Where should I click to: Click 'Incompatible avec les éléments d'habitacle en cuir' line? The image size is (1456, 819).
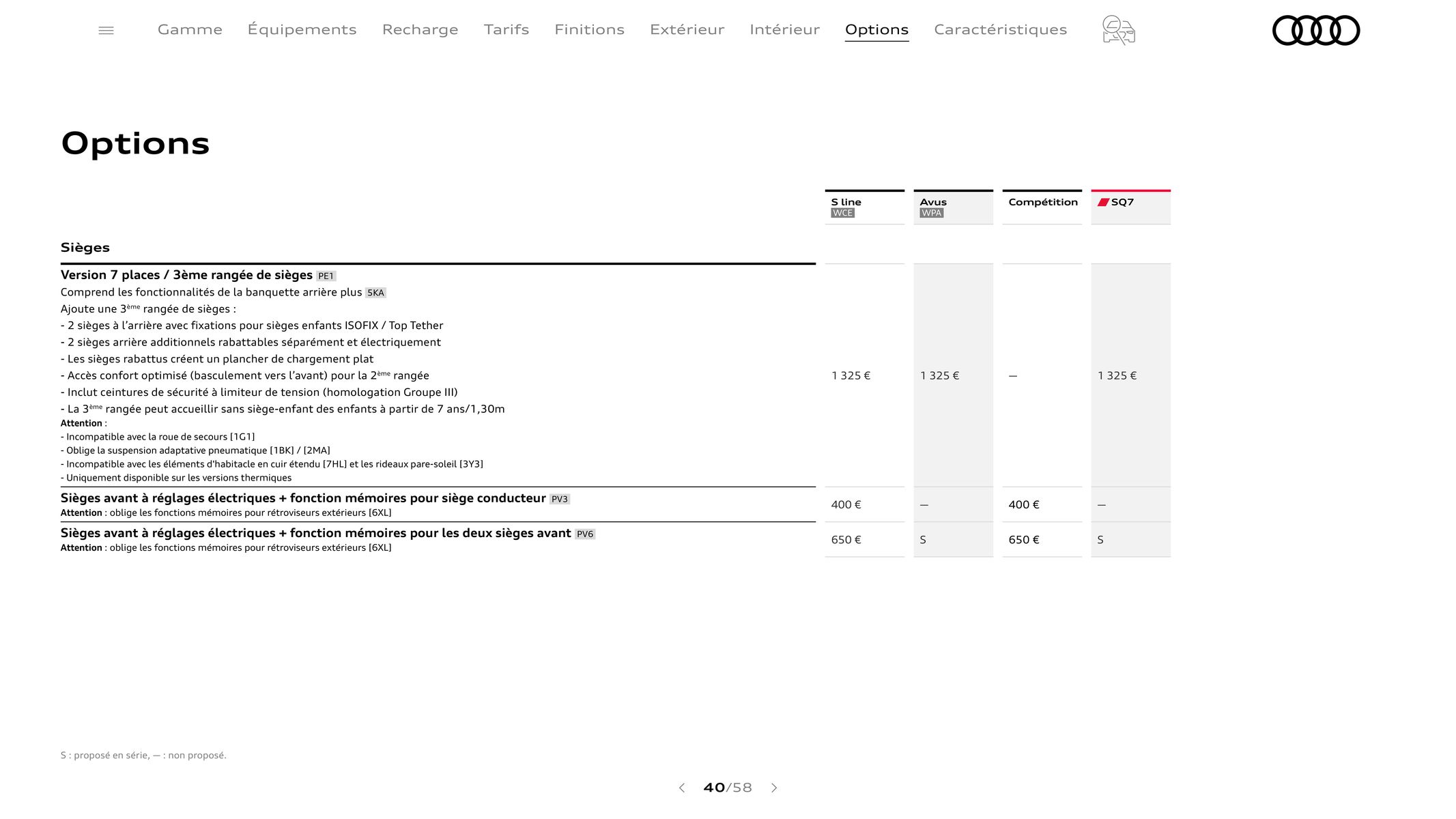[x=272, y=464]
